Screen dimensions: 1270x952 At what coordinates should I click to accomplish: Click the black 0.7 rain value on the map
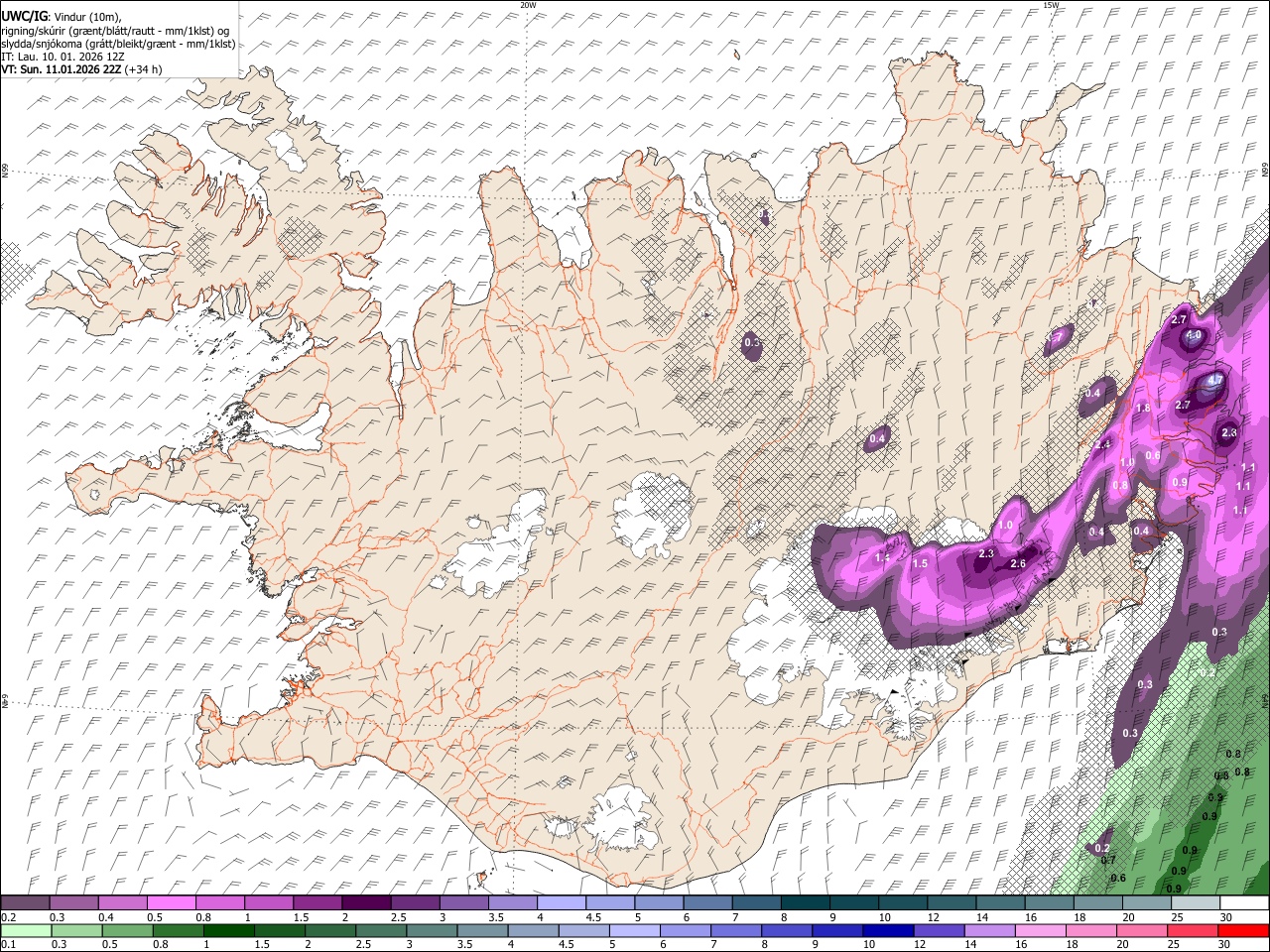(1108, 860)
